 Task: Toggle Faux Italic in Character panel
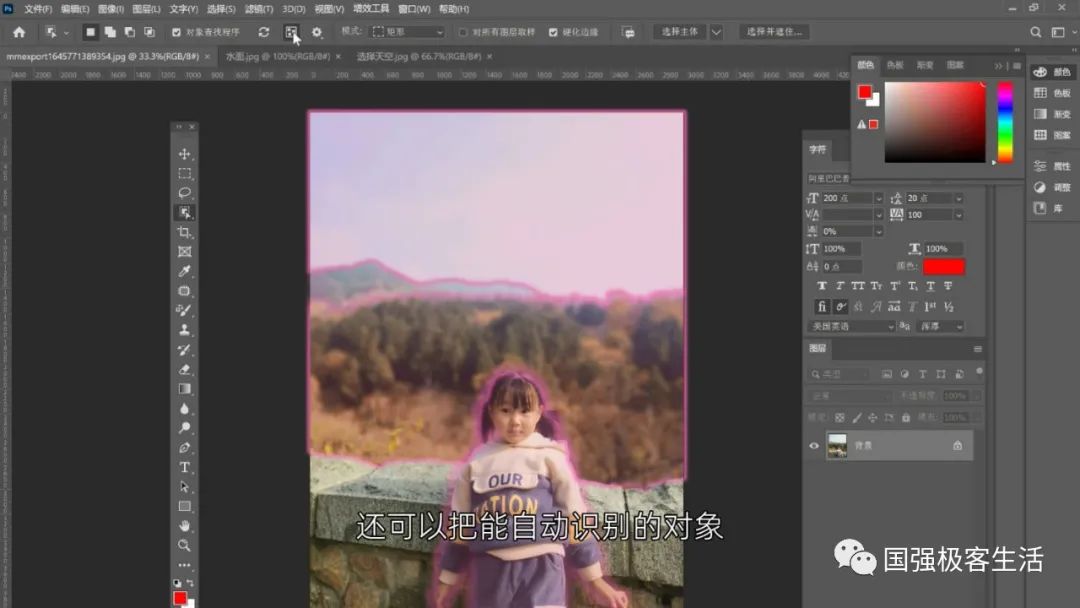point(840,286)
